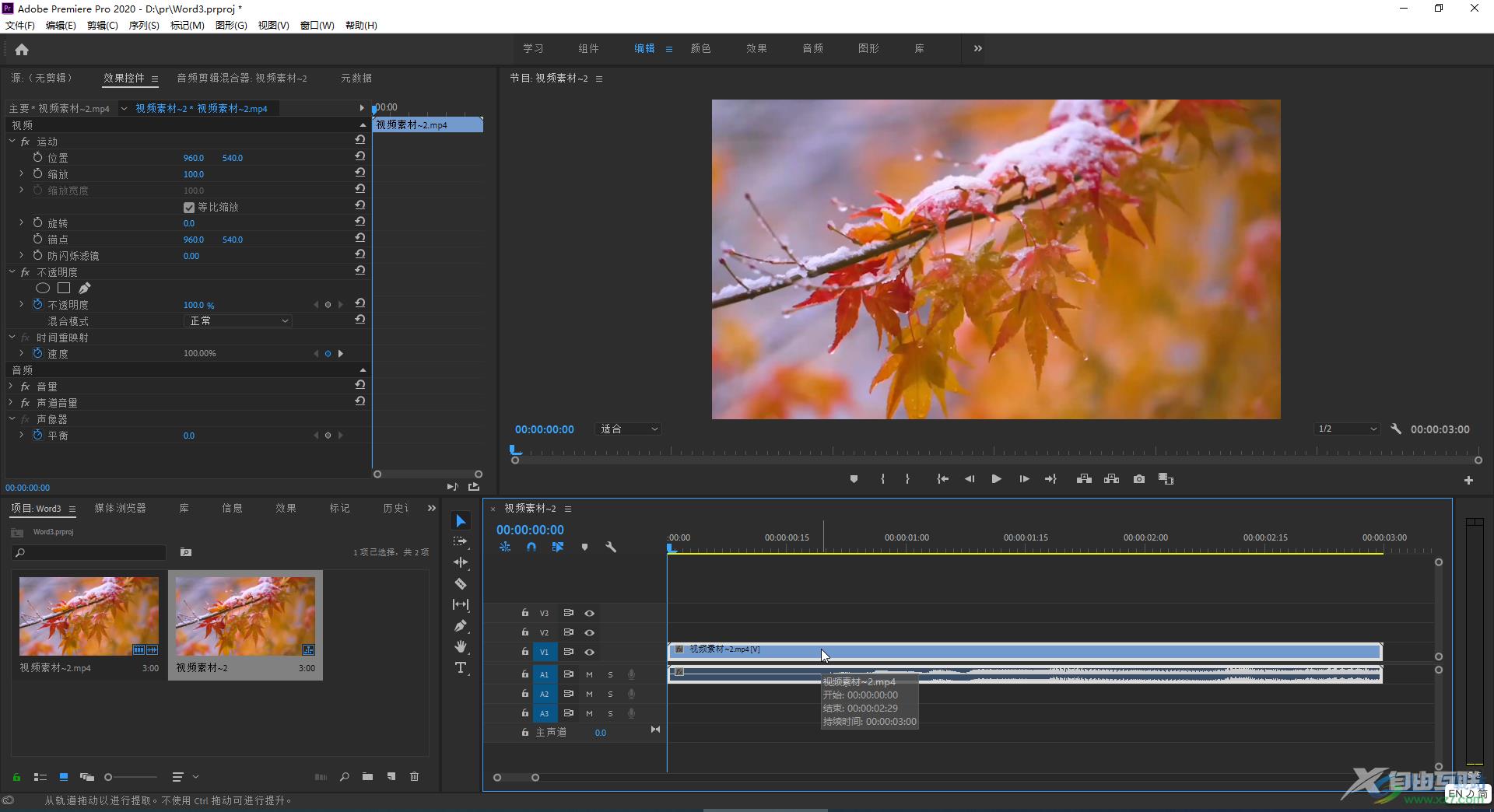The image size is (1494, 812).
Task: Mute audio track A1
Action: (589, 675)
